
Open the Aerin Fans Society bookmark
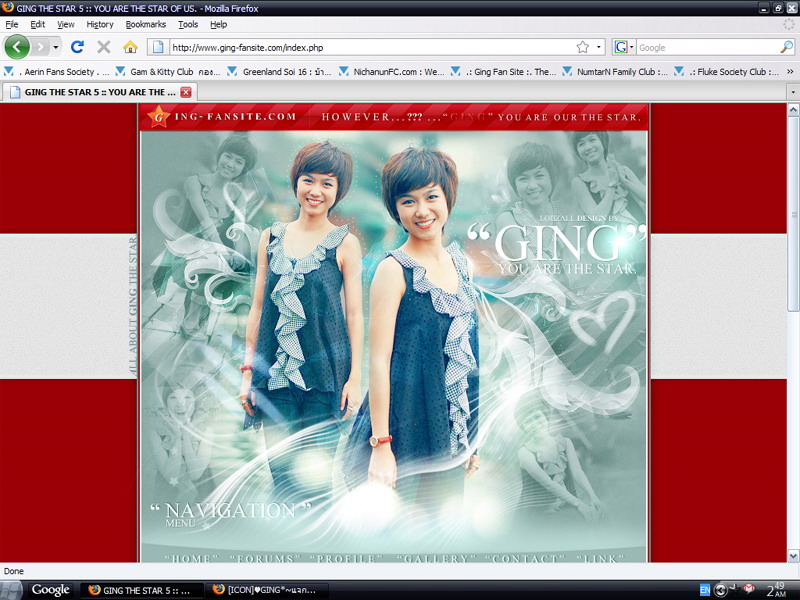57,72
